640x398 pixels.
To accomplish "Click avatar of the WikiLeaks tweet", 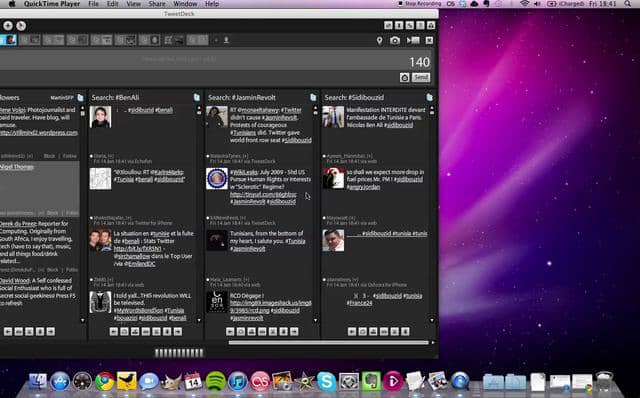I will [217, 179].
